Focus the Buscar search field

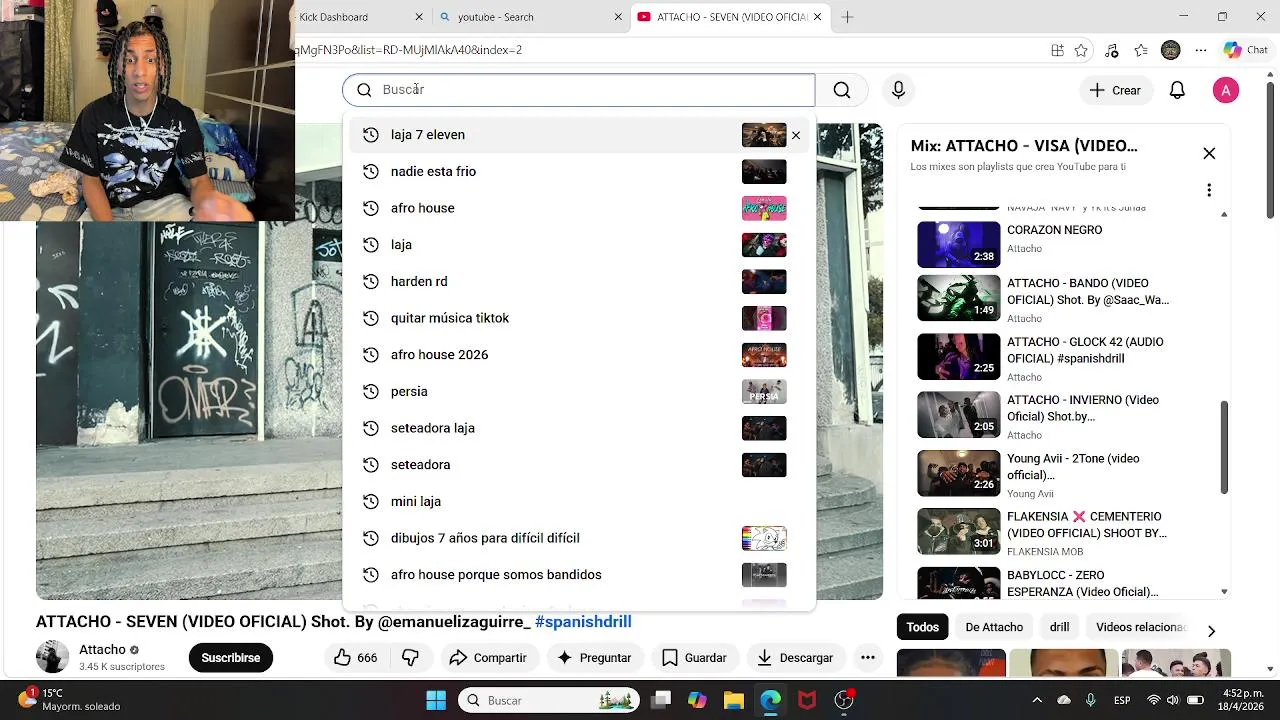click(x=578, y=90)
